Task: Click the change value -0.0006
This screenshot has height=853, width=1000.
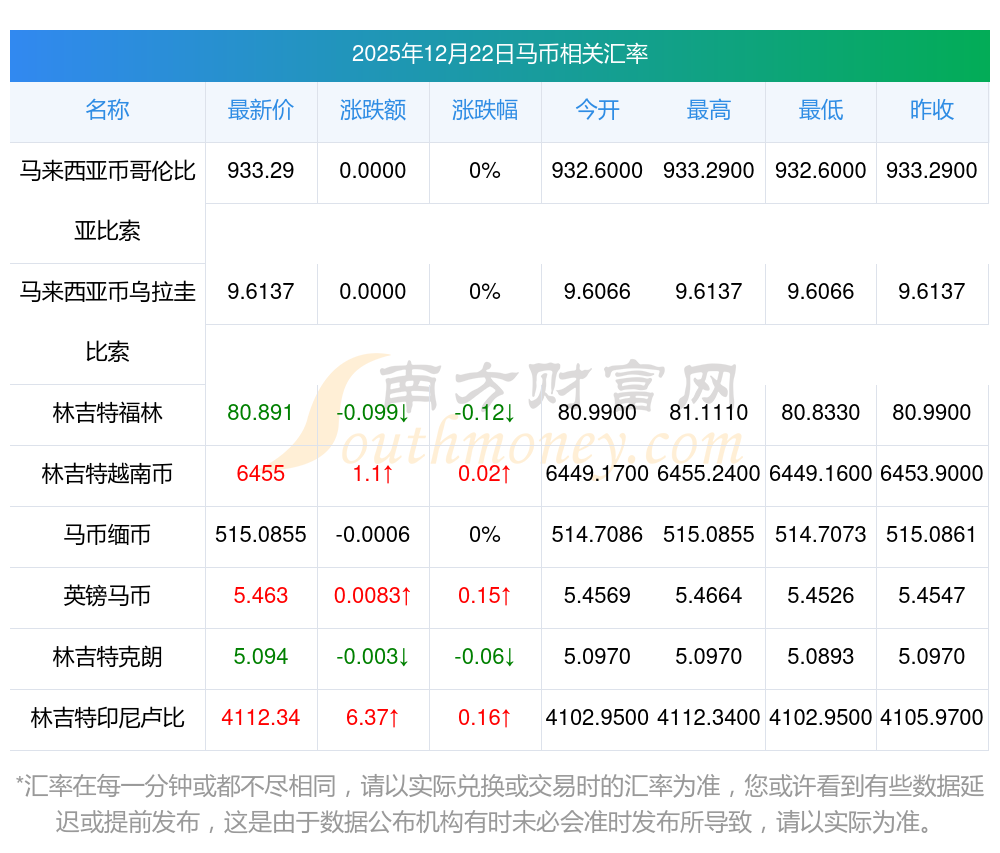Action: (372, 535)
